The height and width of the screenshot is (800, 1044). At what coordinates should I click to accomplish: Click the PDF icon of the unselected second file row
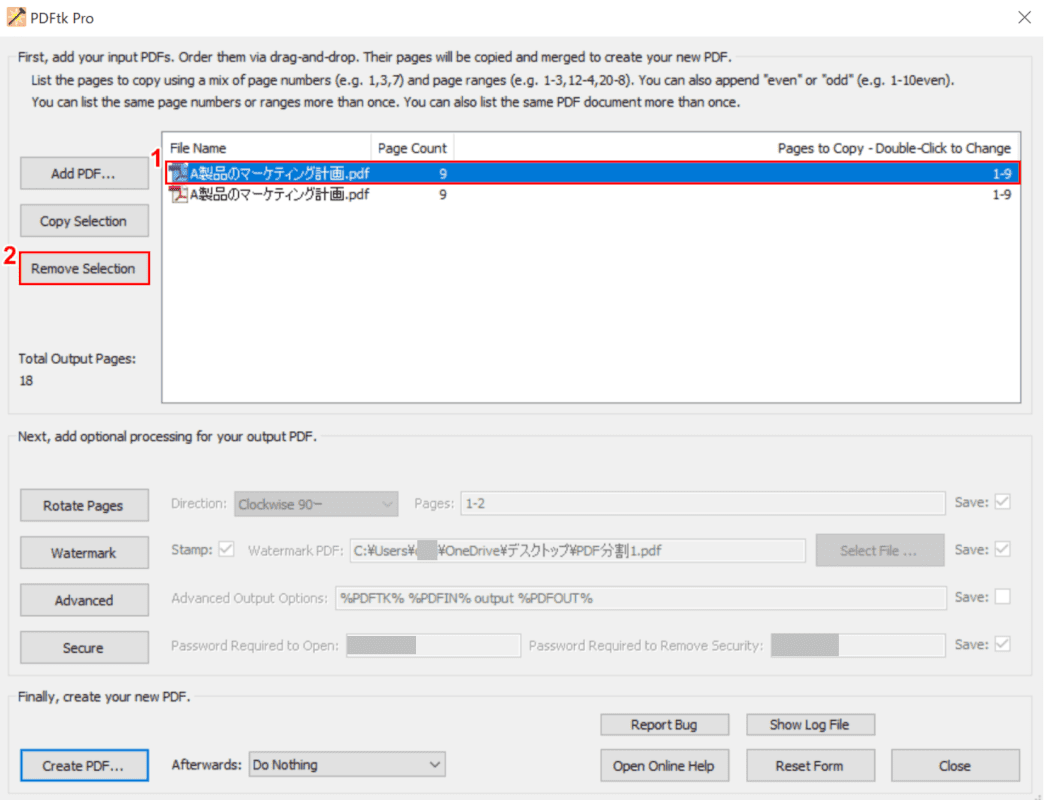(178, 194)
